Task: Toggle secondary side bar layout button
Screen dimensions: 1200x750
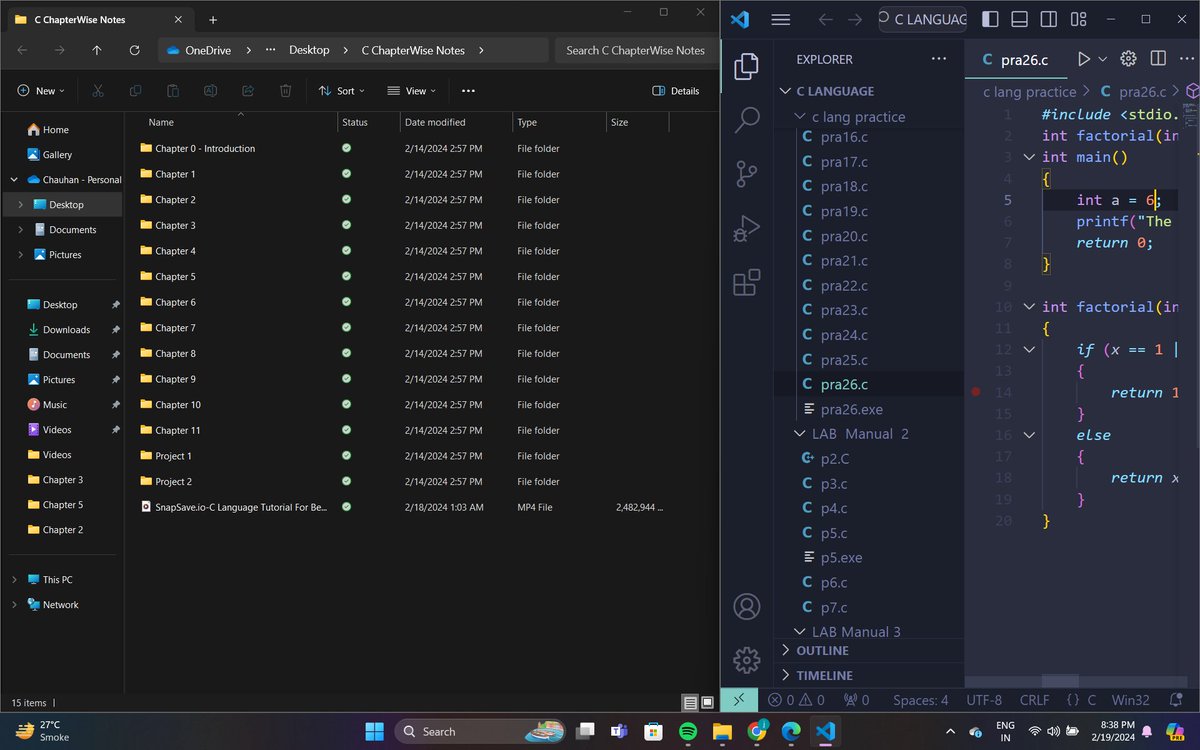Action: pyautogui.click(x=1049, y=19)
